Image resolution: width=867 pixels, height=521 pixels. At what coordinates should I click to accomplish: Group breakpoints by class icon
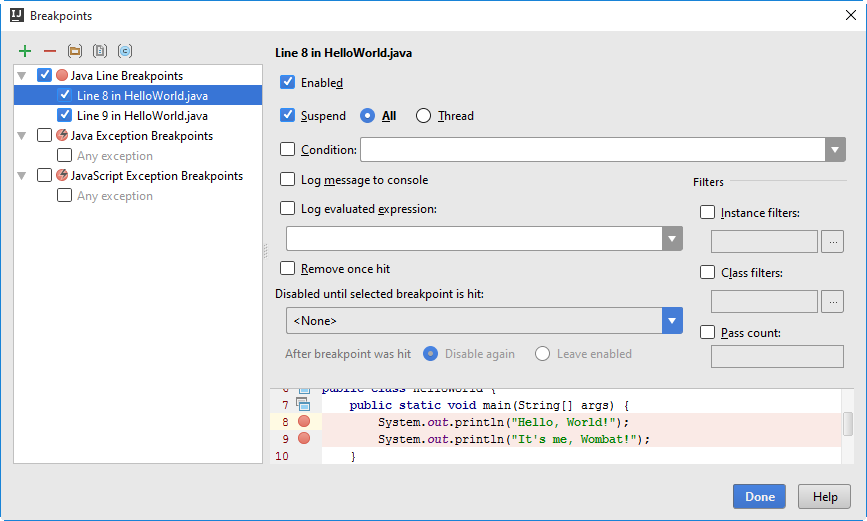point(125,51)
